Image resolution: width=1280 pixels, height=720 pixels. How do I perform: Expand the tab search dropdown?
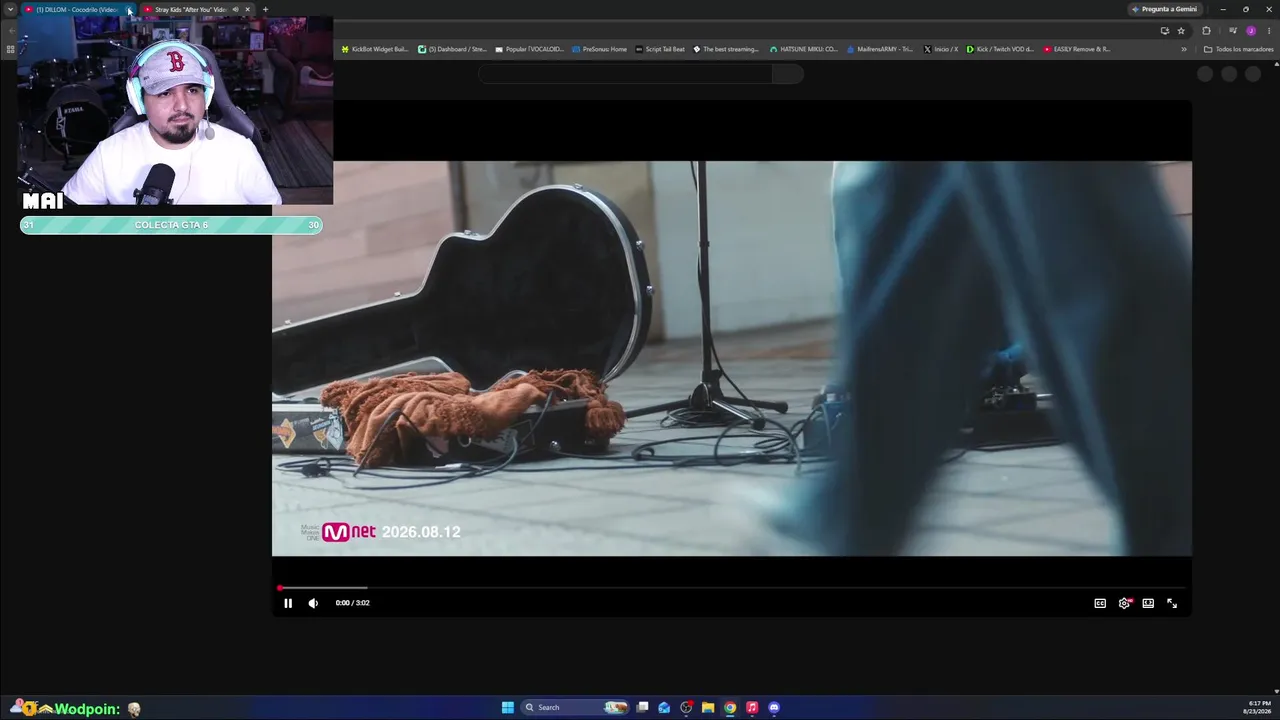click(x=10, y=9)
